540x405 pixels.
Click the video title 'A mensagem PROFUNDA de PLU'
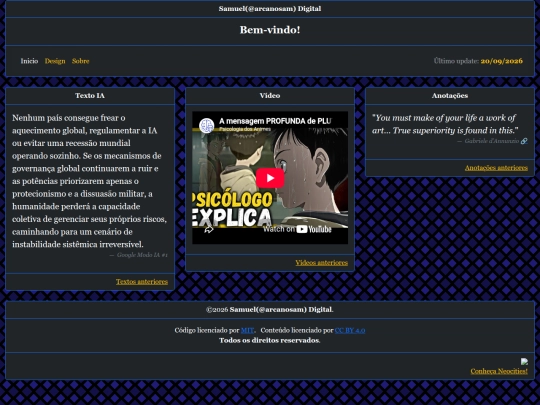click(275, 121)
